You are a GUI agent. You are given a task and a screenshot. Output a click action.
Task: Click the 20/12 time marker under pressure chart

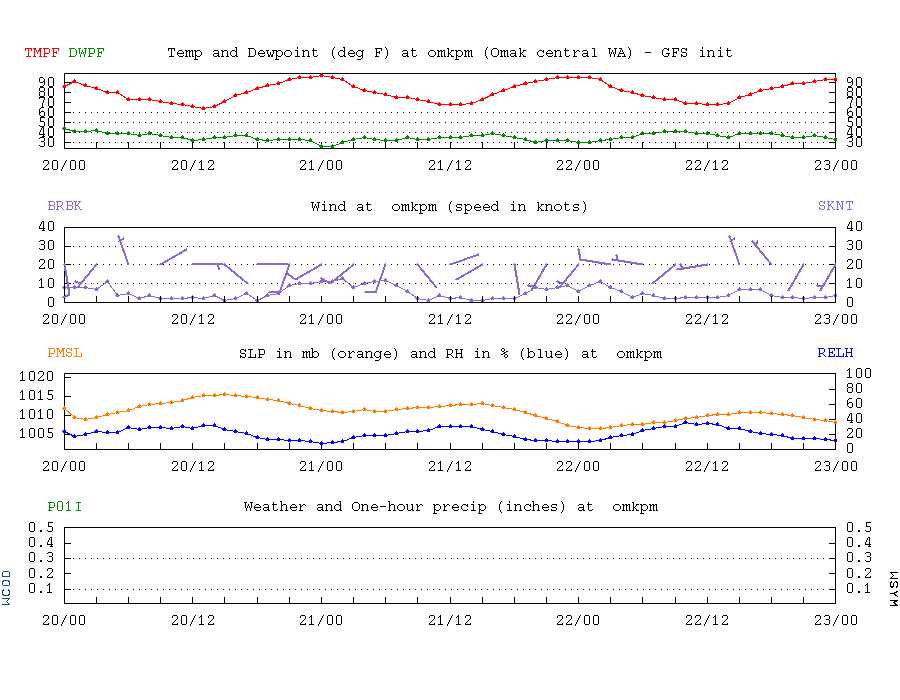click(x=193, y=466)
